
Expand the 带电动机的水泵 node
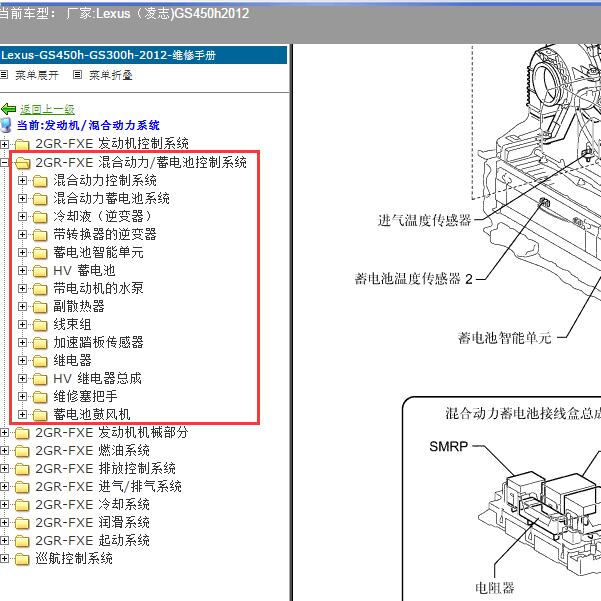click(x=22, y=289)
